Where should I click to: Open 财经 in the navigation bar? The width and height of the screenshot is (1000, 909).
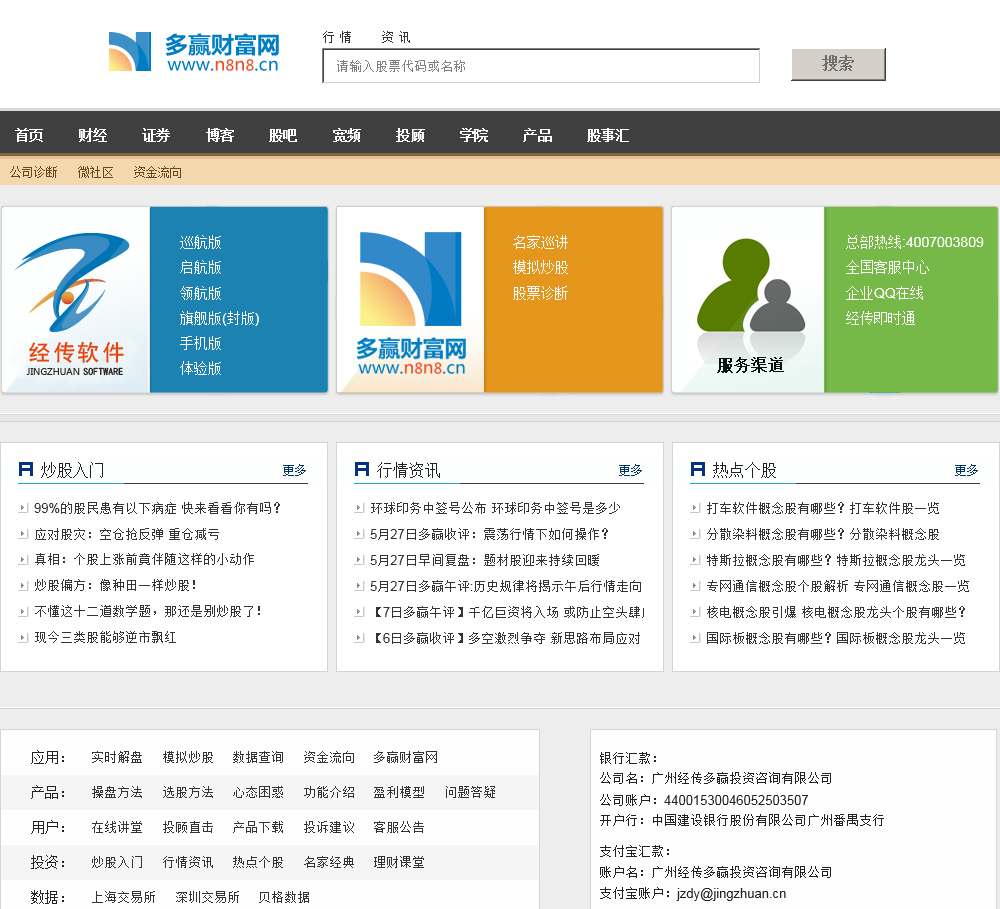click(x=92, y=135)
